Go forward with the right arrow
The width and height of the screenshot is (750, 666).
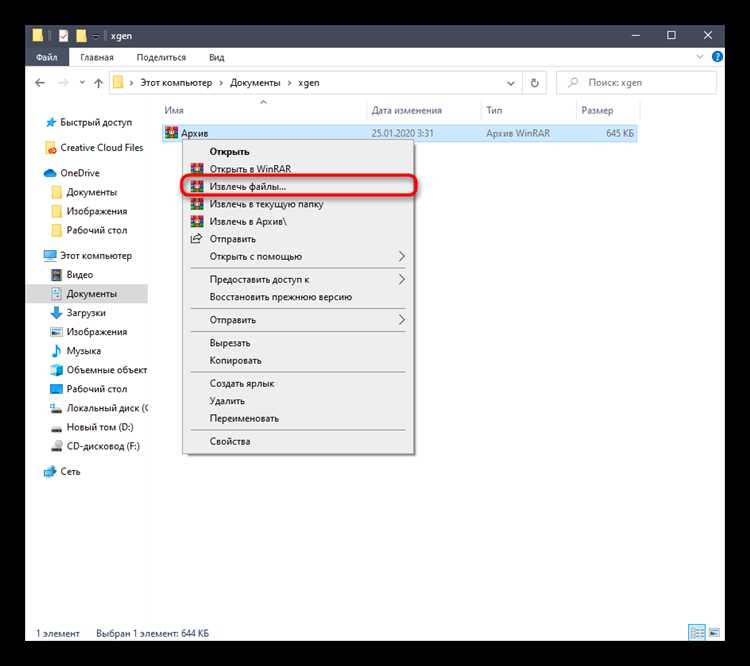(x=63, y=83)
